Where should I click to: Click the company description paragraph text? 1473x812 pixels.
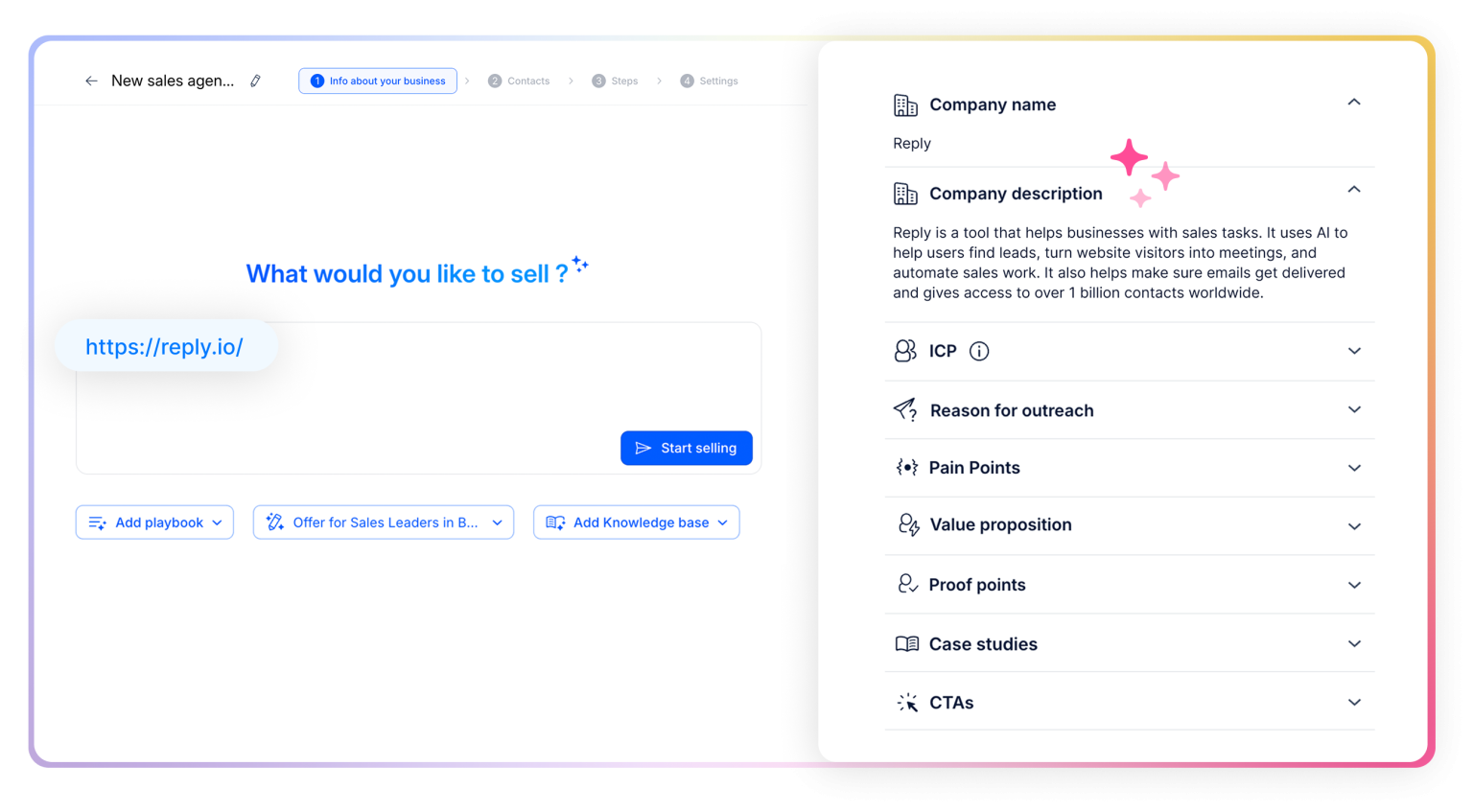1120,263
